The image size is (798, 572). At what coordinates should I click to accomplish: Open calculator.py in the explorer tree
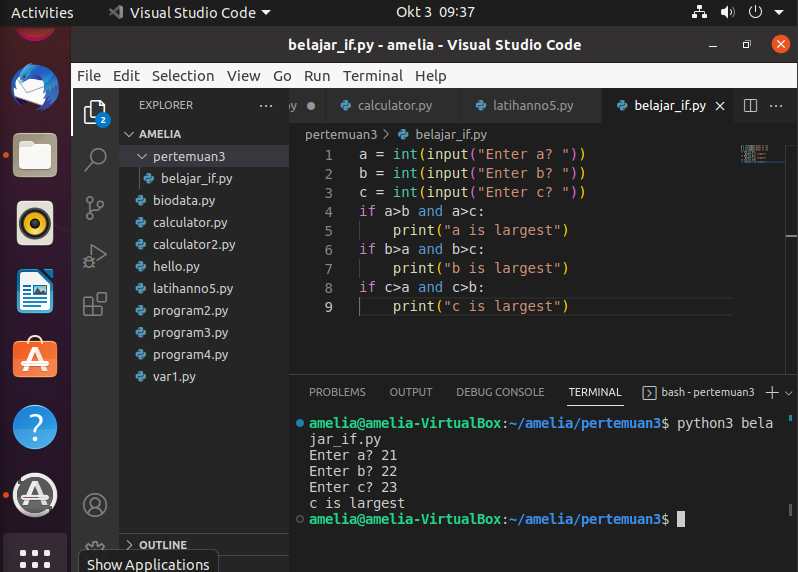[x=204, y=222]
